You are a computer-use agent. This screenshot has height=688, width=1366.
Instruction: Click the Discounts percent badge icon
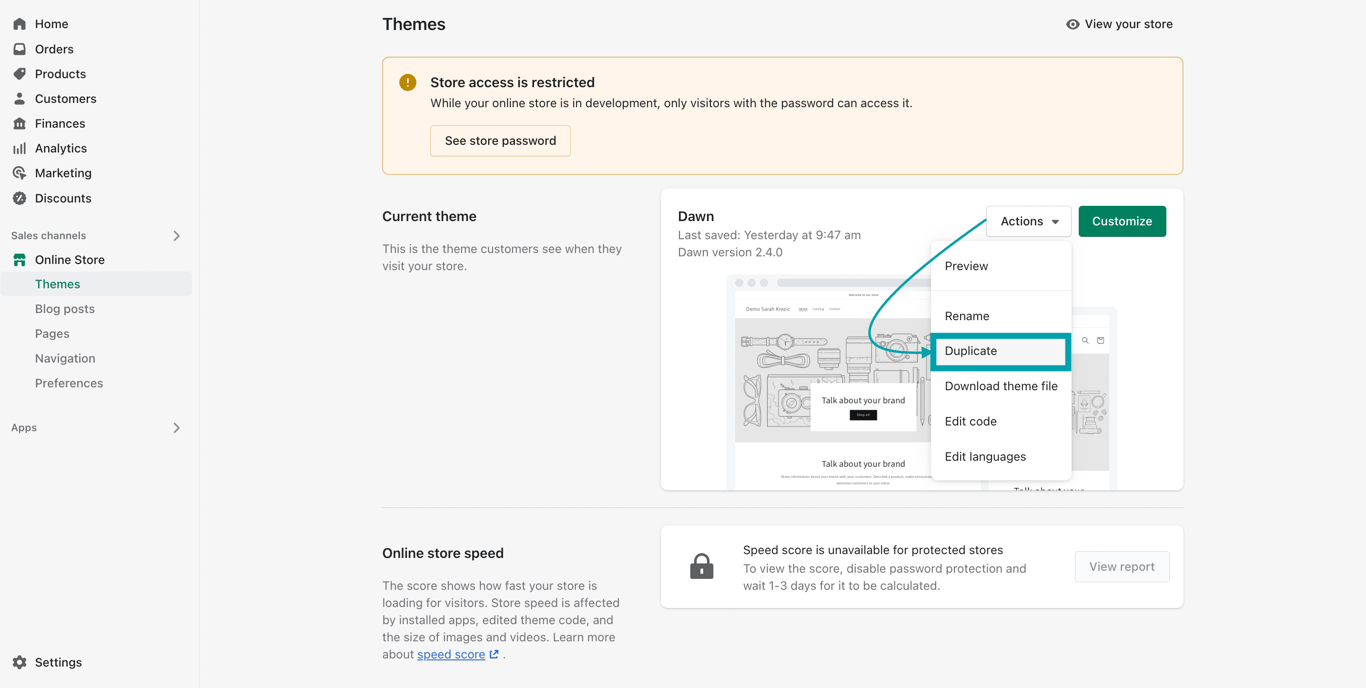pyautogui.click(x=19, y=198)
